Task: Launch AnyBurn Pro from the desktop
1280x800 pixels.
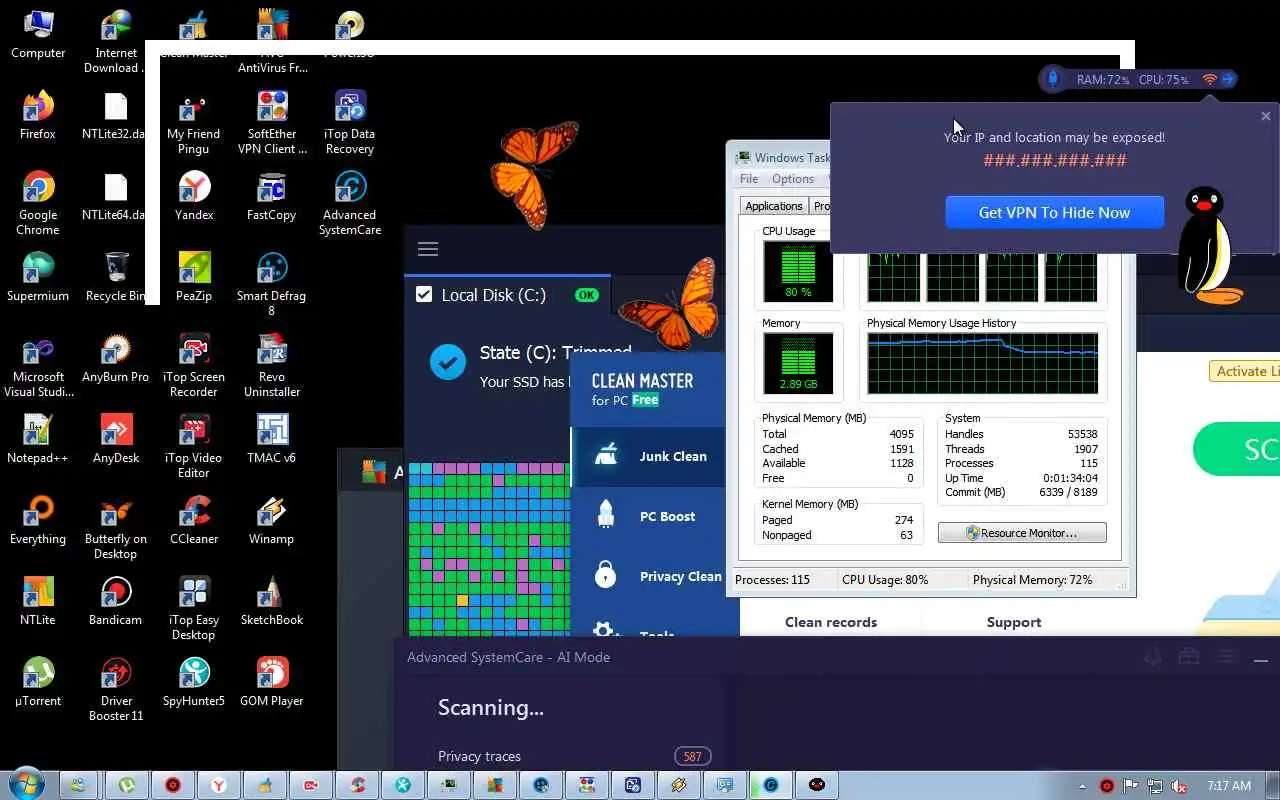Action: pyautogui.click(x=116, y=359)
